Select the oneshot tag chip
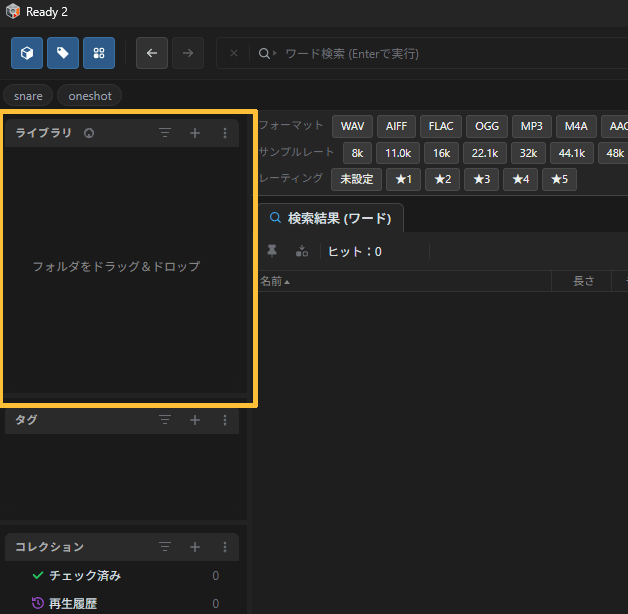Viewport: 628px width, 614px height. 90,96
